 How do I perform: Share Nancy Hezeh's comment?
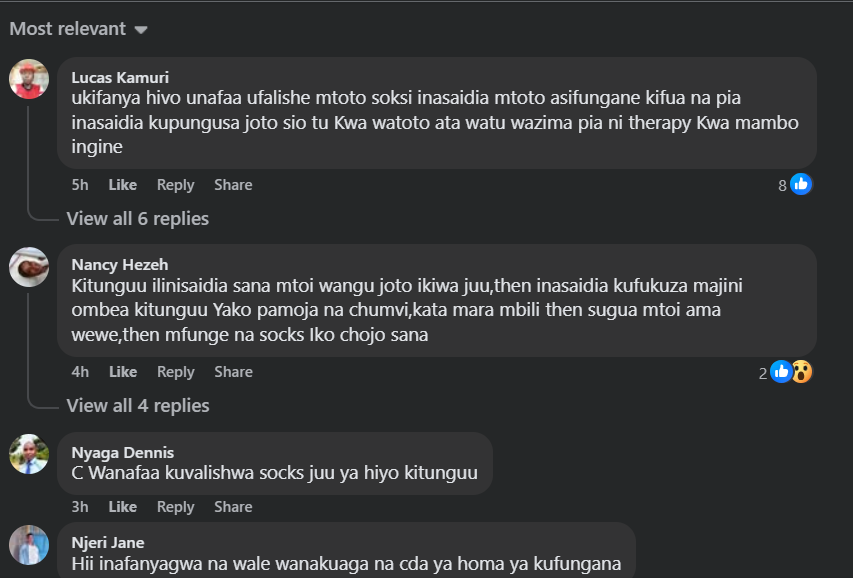click(x=233, y=372)
